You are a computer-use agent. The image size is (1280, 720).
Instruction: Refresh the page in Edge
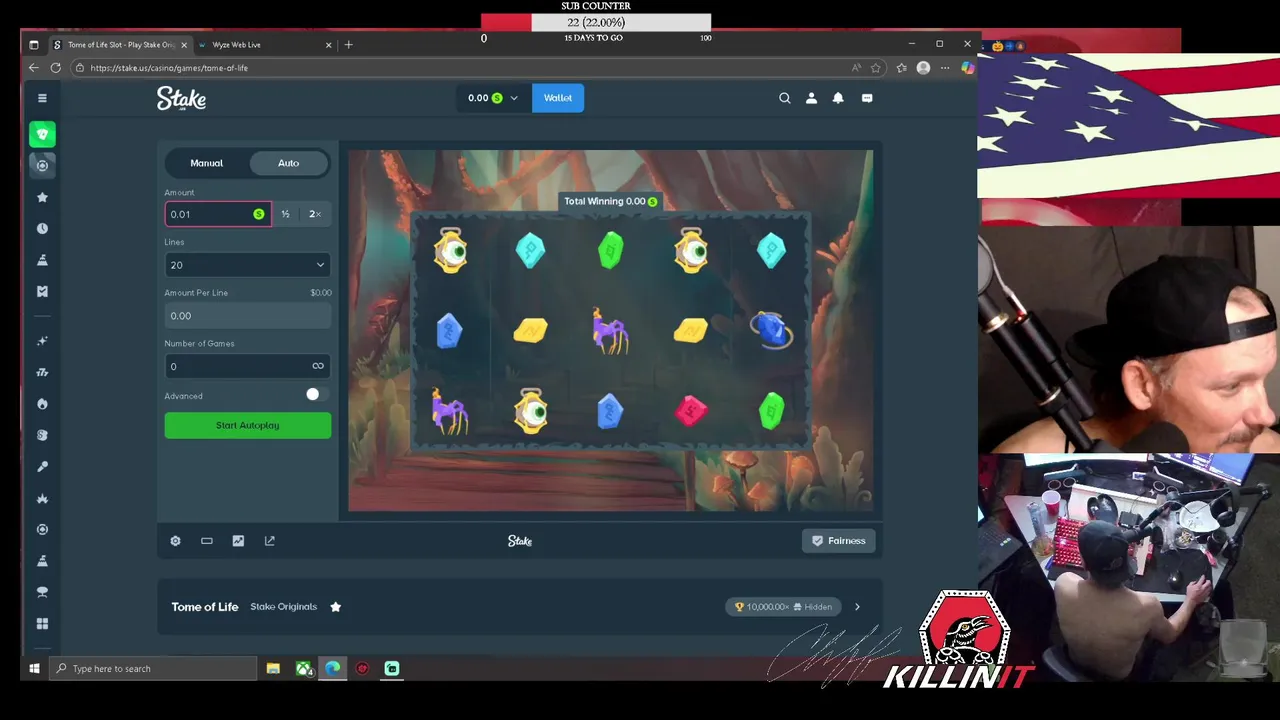pyautogui.click(x=55, y=68)
